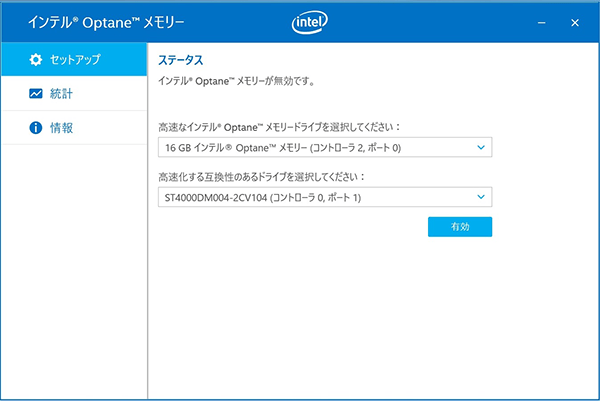
Task: Click the Optane メモリーが無効です status text
Action: 236,81
